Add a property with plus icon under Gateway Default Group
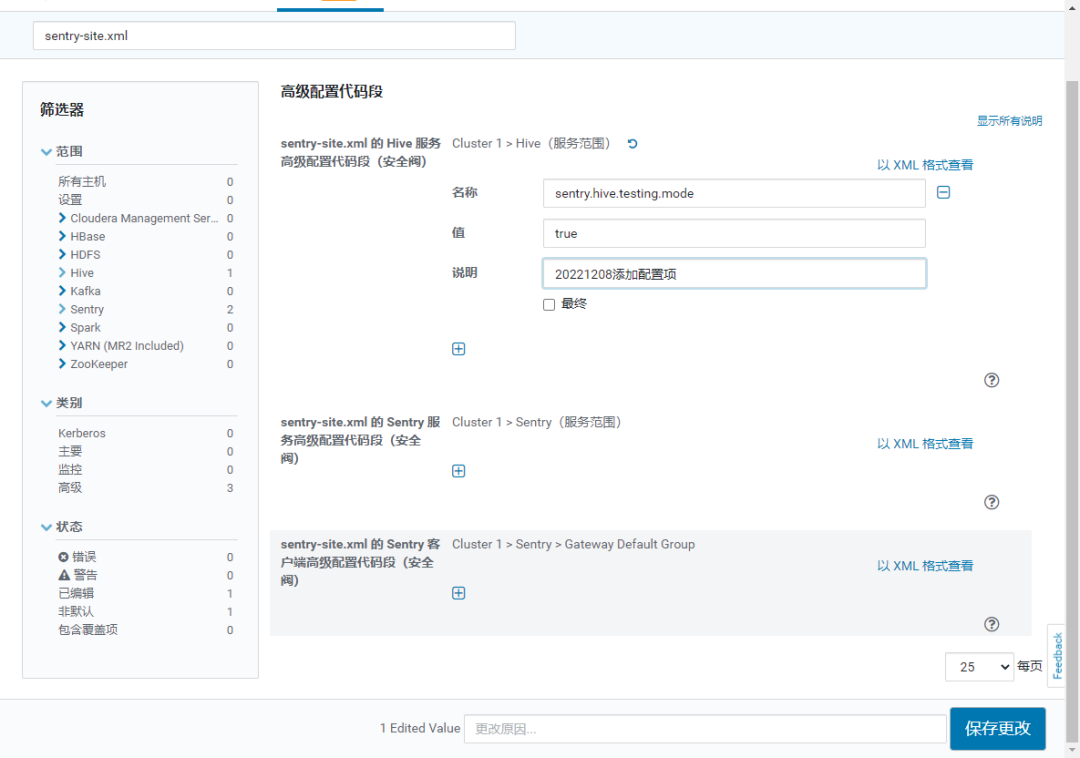 459,593
